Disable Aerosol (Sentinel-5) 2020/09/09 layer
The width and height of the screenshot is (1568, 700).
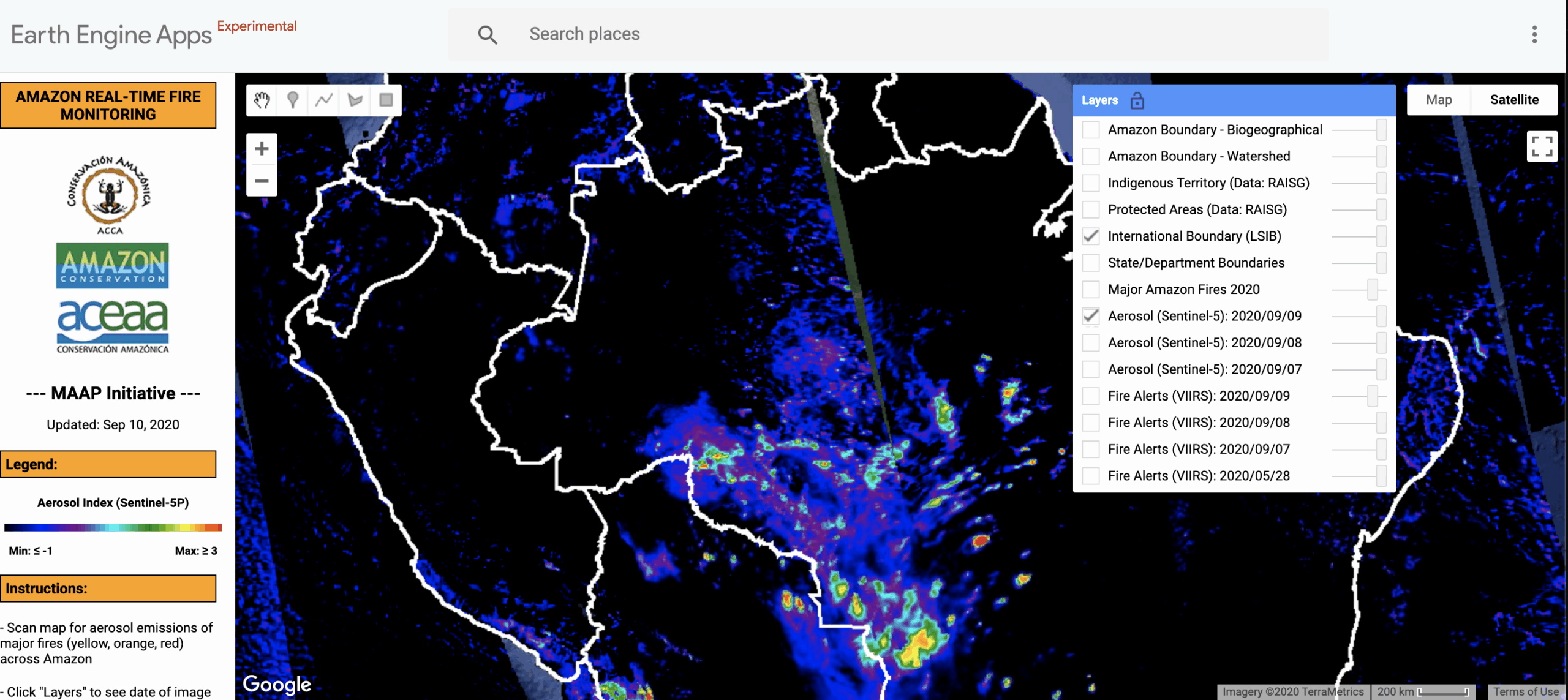pos(1091,316)
